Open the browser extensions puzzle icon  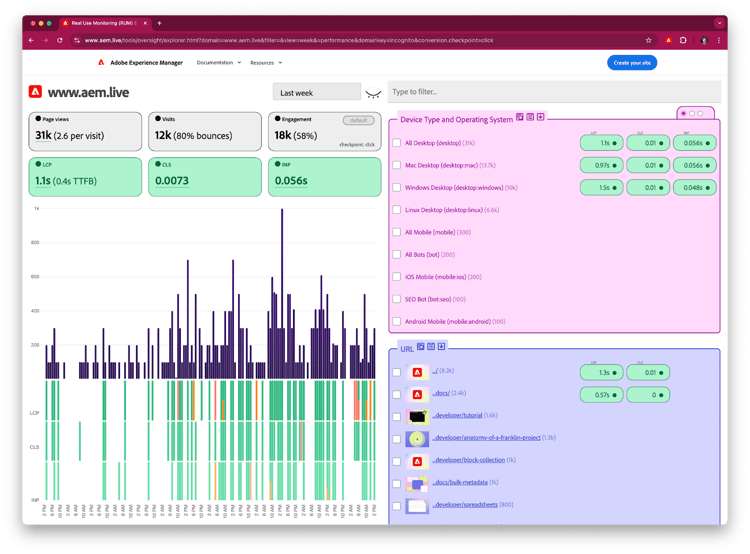pos(683,41)
